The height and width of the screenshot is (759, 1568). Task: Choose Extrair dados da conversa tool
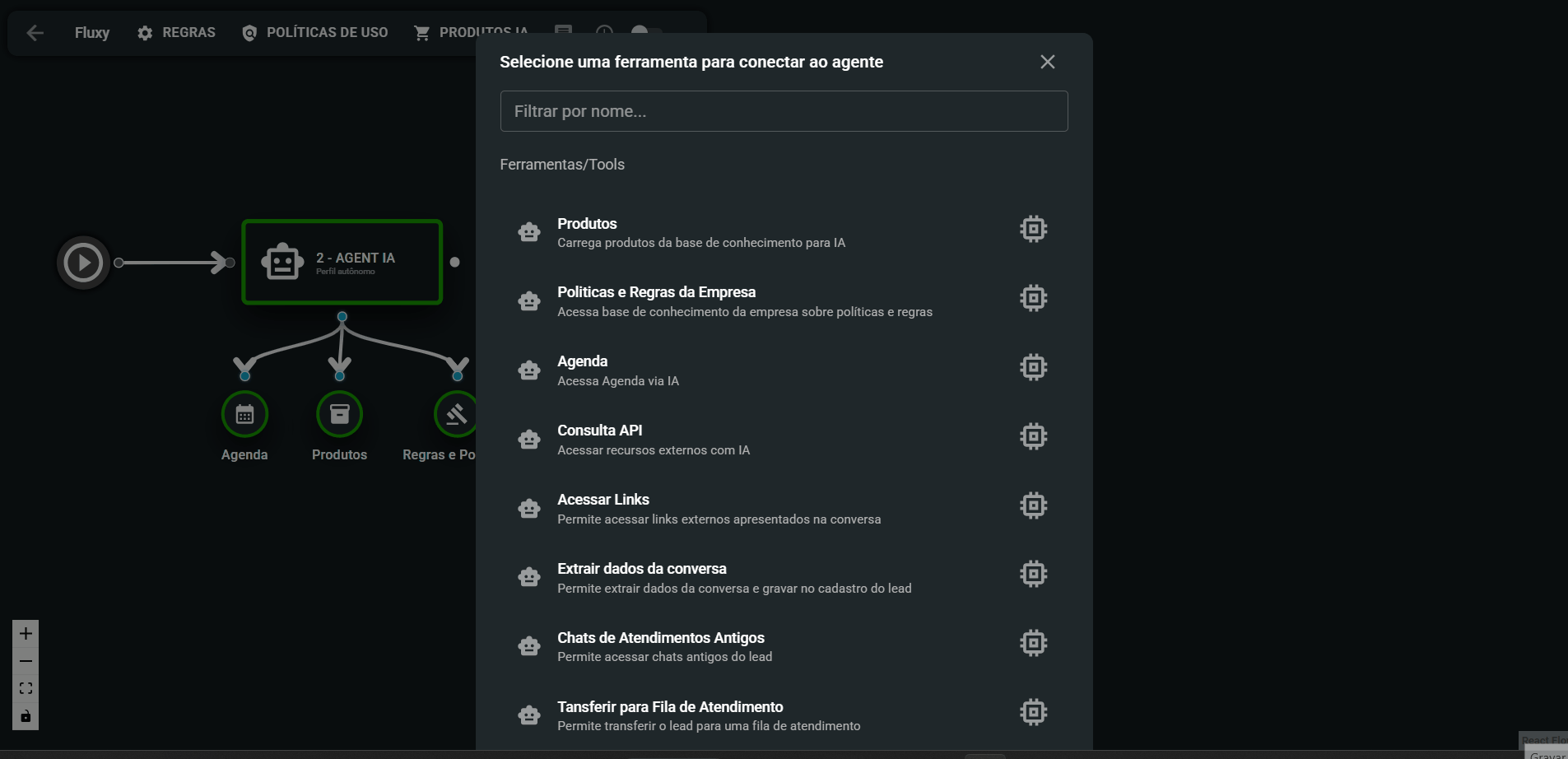pos(784,577)
